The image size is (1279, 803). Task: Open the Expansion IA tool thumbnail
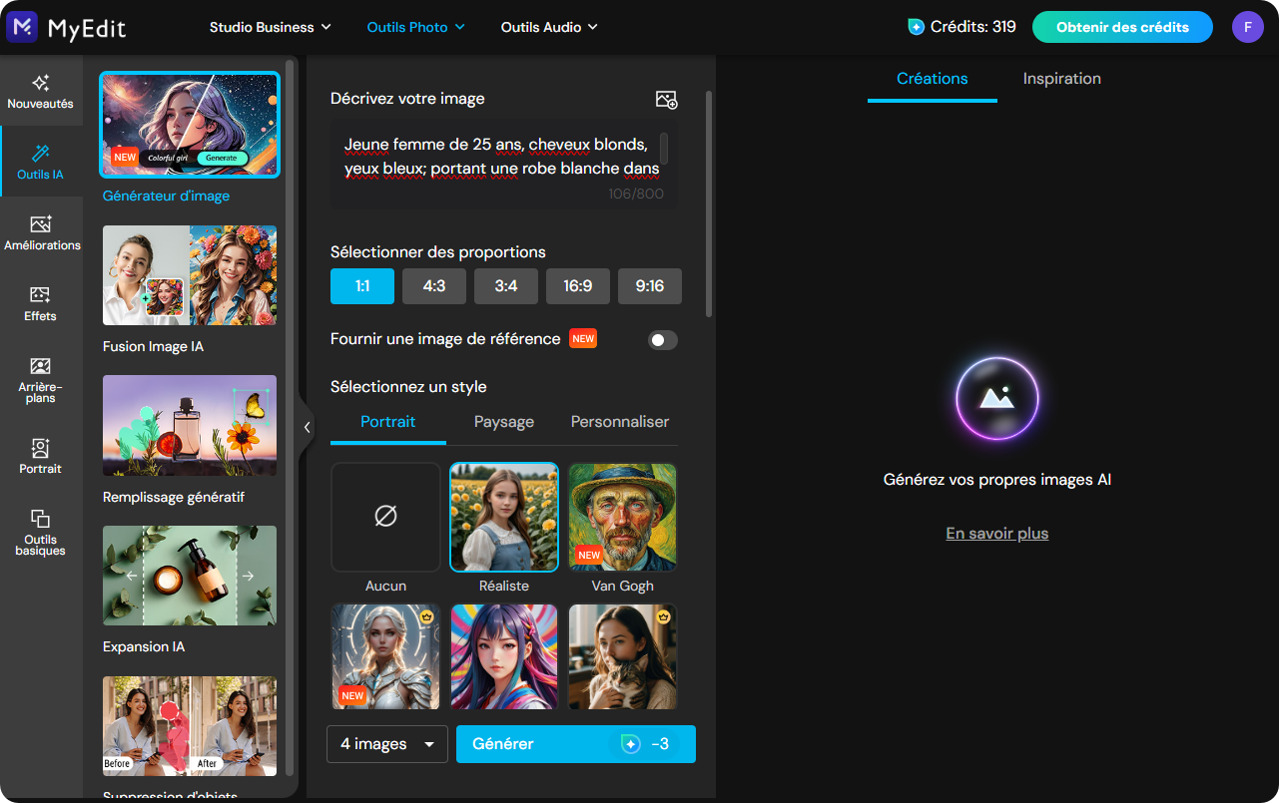click(x=190, y=576)
